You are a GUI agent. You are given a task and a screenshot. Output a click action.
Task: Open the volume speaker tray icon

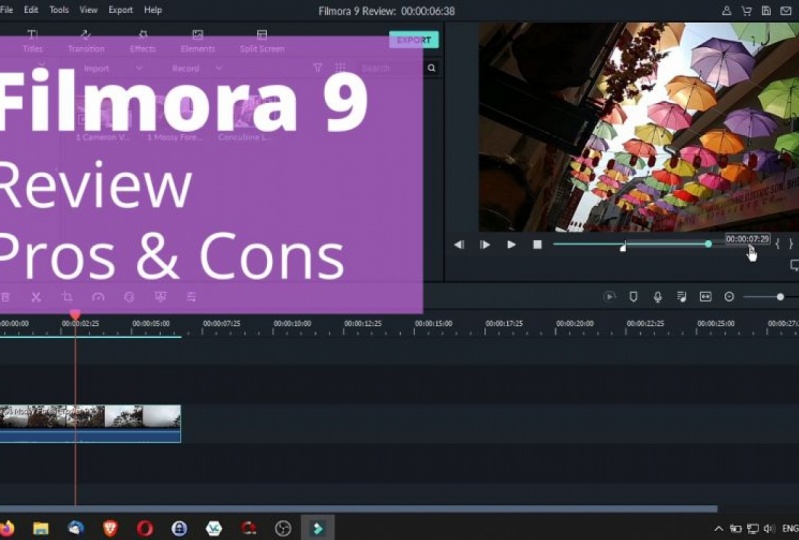769,528
